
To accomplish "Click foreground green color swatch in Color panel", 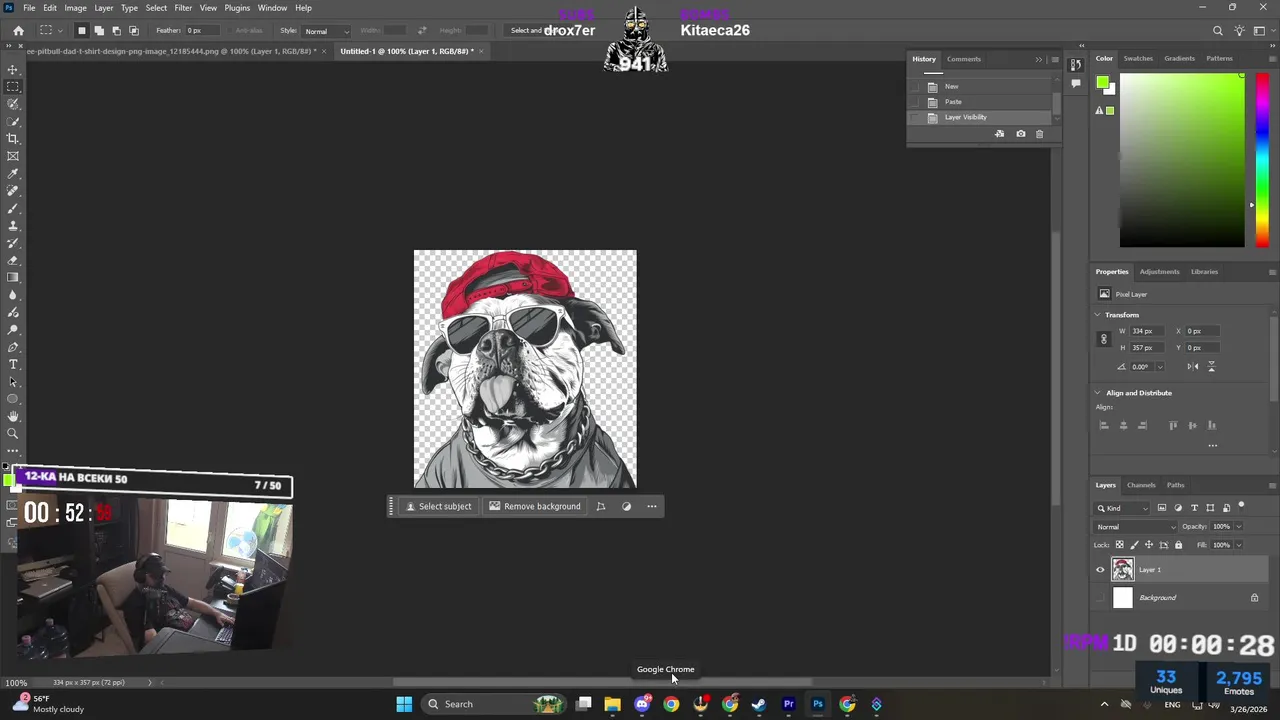I will (x=1102, y=83).
